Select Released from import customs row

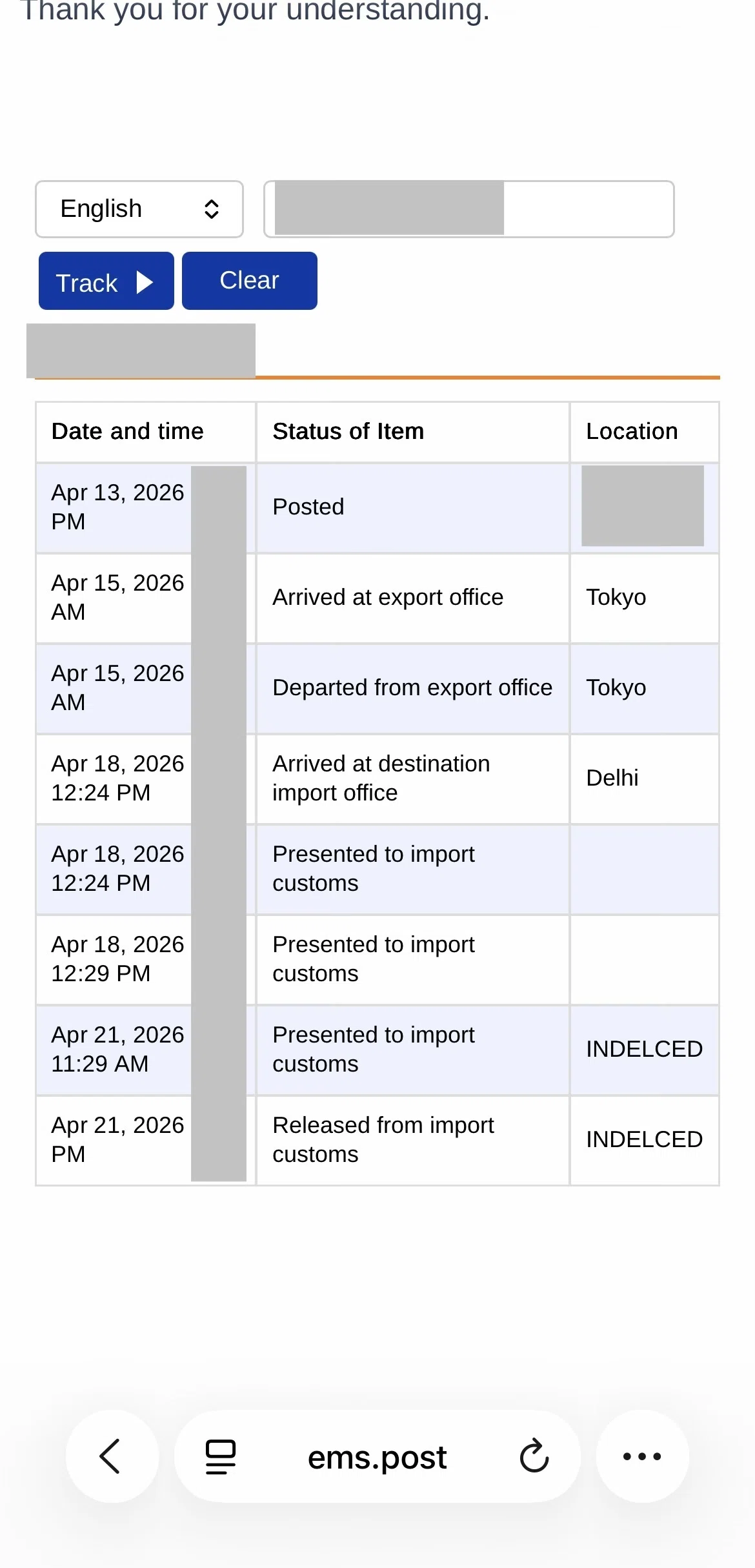tap(377, 1140)
